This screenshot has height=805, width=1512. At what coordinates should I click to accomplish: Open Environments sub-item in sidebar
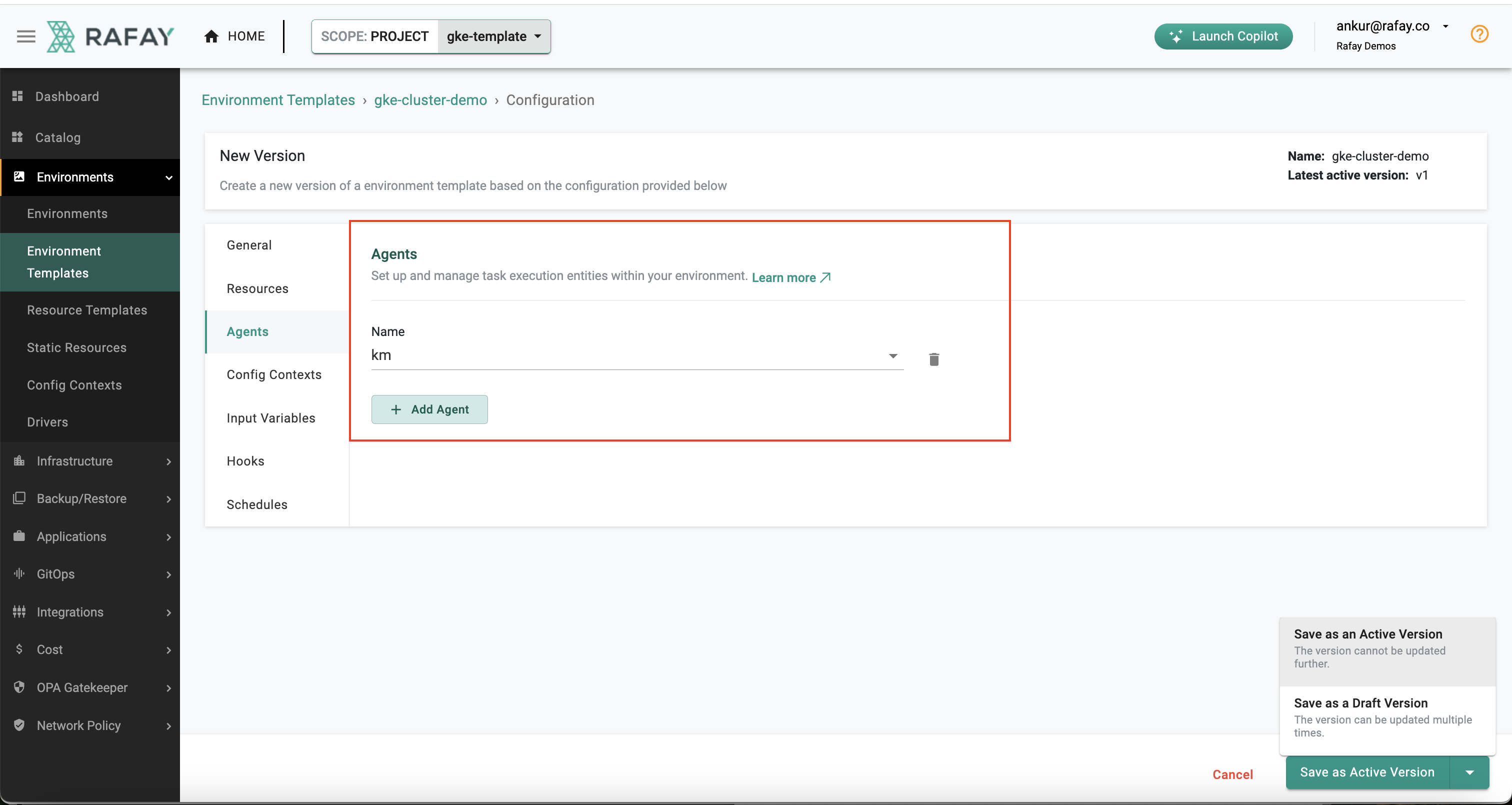point(90,213)
